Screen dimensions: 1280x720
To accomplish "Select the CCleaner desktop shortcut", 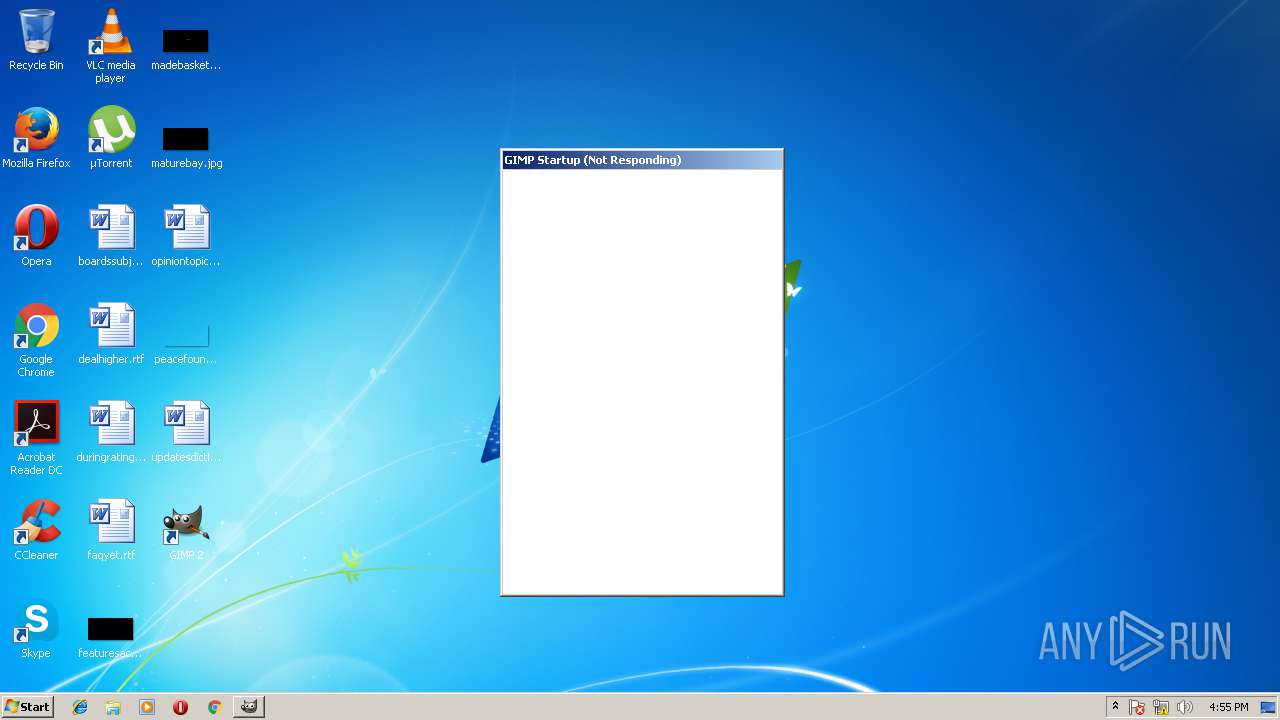I will [x=36, y=530].
